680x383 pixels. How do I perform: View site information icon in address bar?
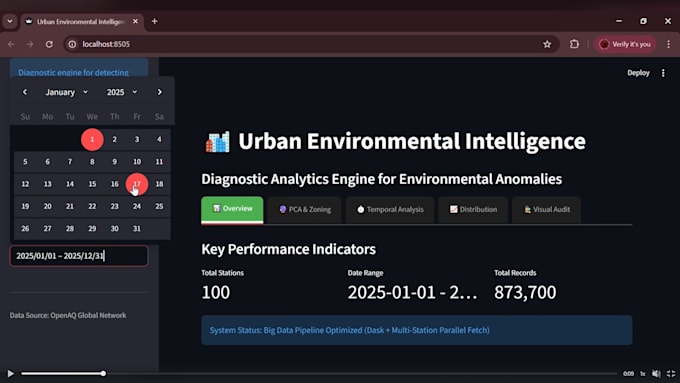(x=72, y=44)
